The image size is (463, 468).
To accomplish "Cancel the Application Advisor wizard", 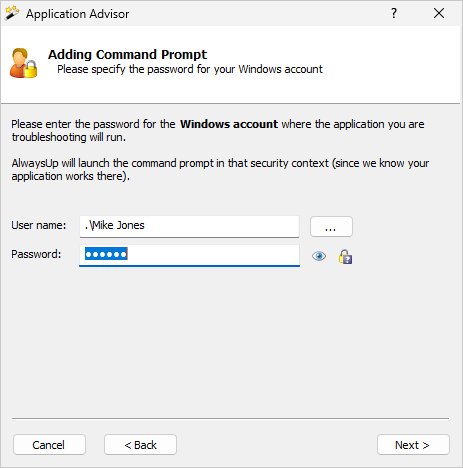I will (49, 445).
